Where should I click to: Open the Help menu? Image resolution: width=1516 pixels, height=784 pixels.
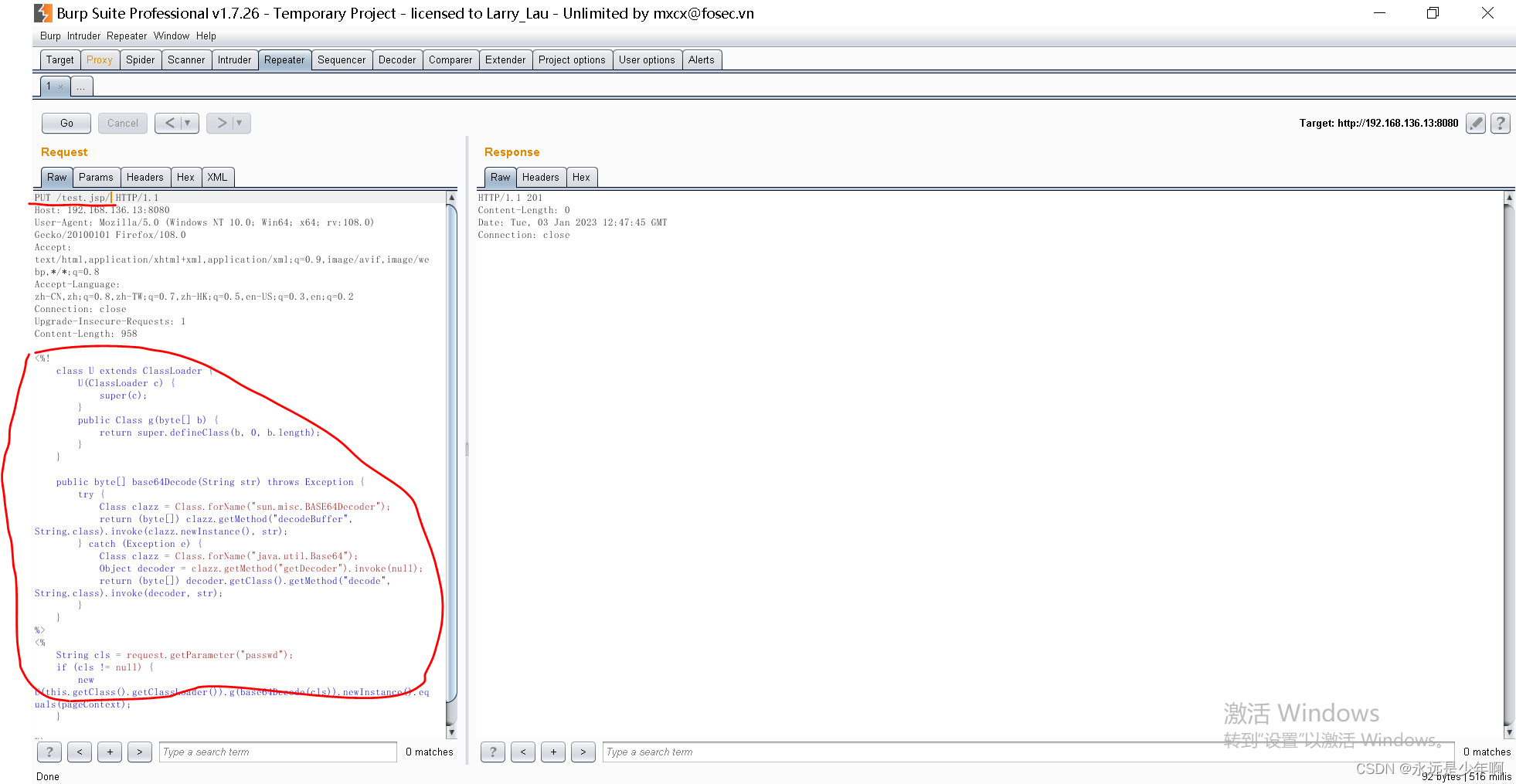tap(206, 36)
